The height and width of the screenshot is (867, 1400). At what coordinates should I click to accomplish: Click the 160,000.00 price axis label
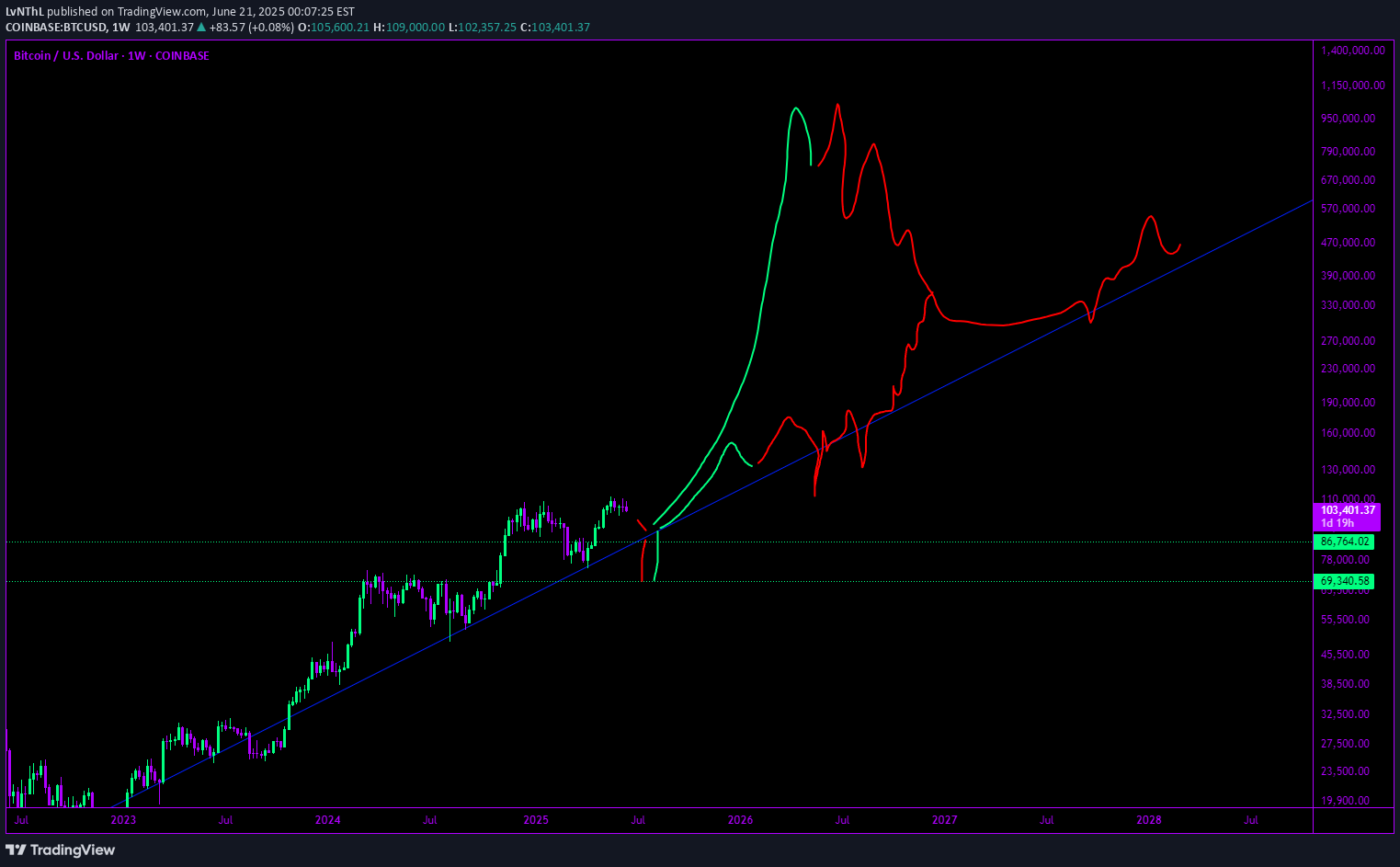pyautogui.click(x=1349, y=433)
